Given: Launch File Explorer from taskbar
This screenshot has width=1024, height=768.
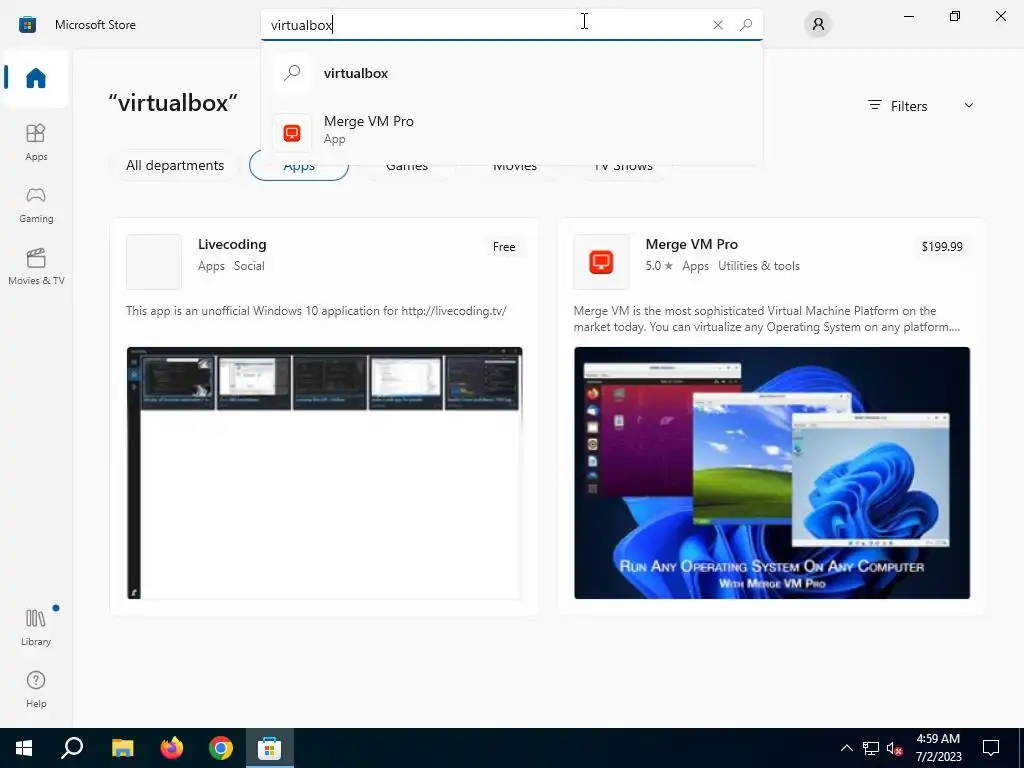Looking at the screenshot, I should 122,748.
